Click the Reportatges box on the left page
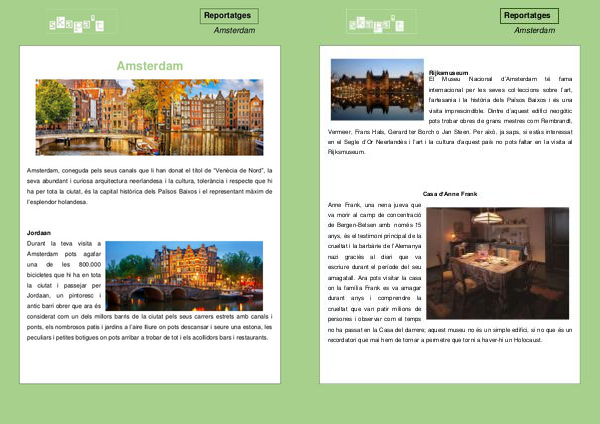 click(x=227, y=15)
